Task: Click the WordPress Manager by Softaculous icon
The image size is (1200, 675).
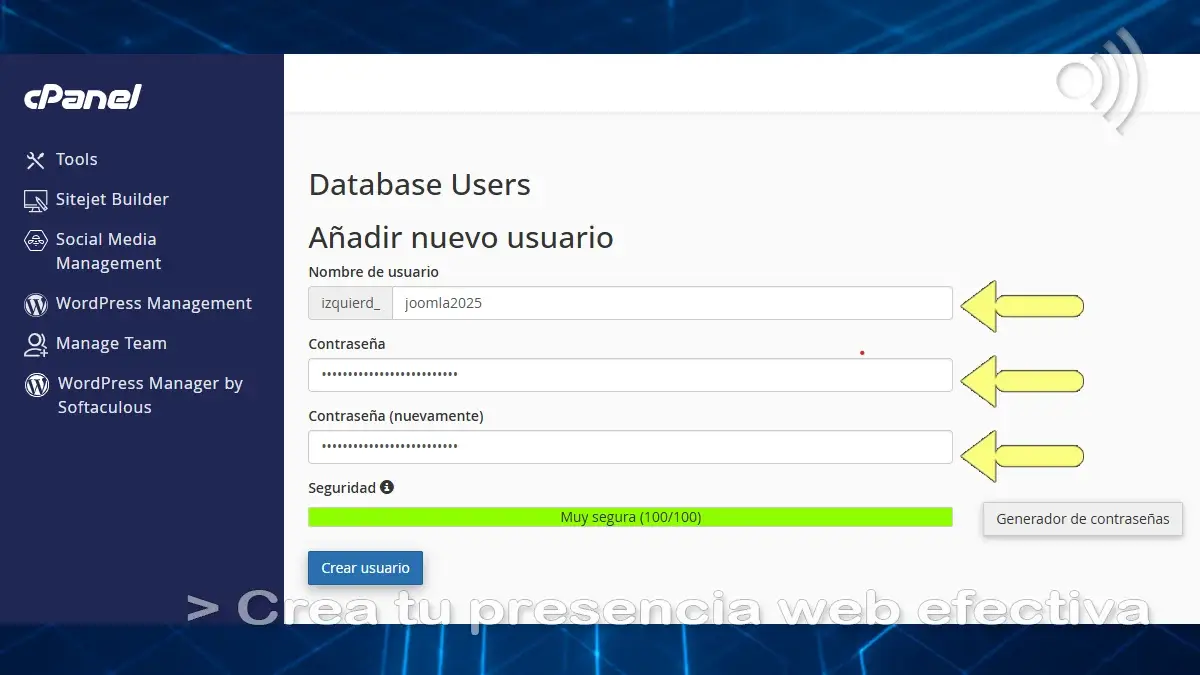Action: pyautogui.click(x=37, y=384)
